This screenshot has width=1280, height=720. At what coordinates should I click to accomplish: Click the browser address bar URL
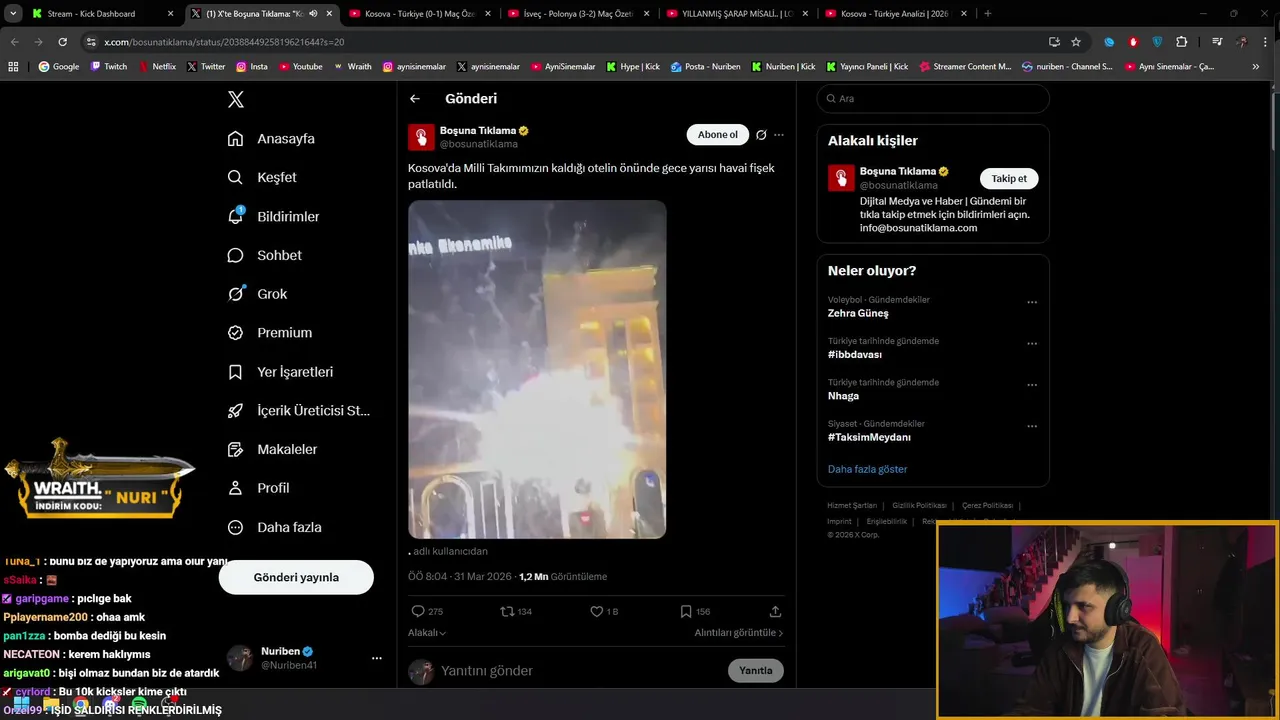(x=224, y=42)
